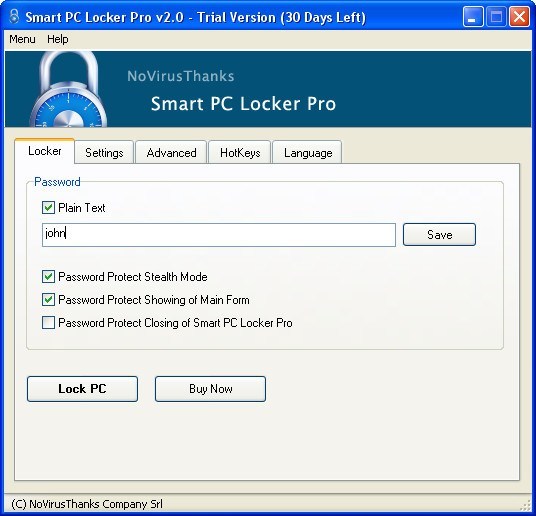Switch to the Locker tab
This screenshot has height=516, width=536.
pos(44,151)
